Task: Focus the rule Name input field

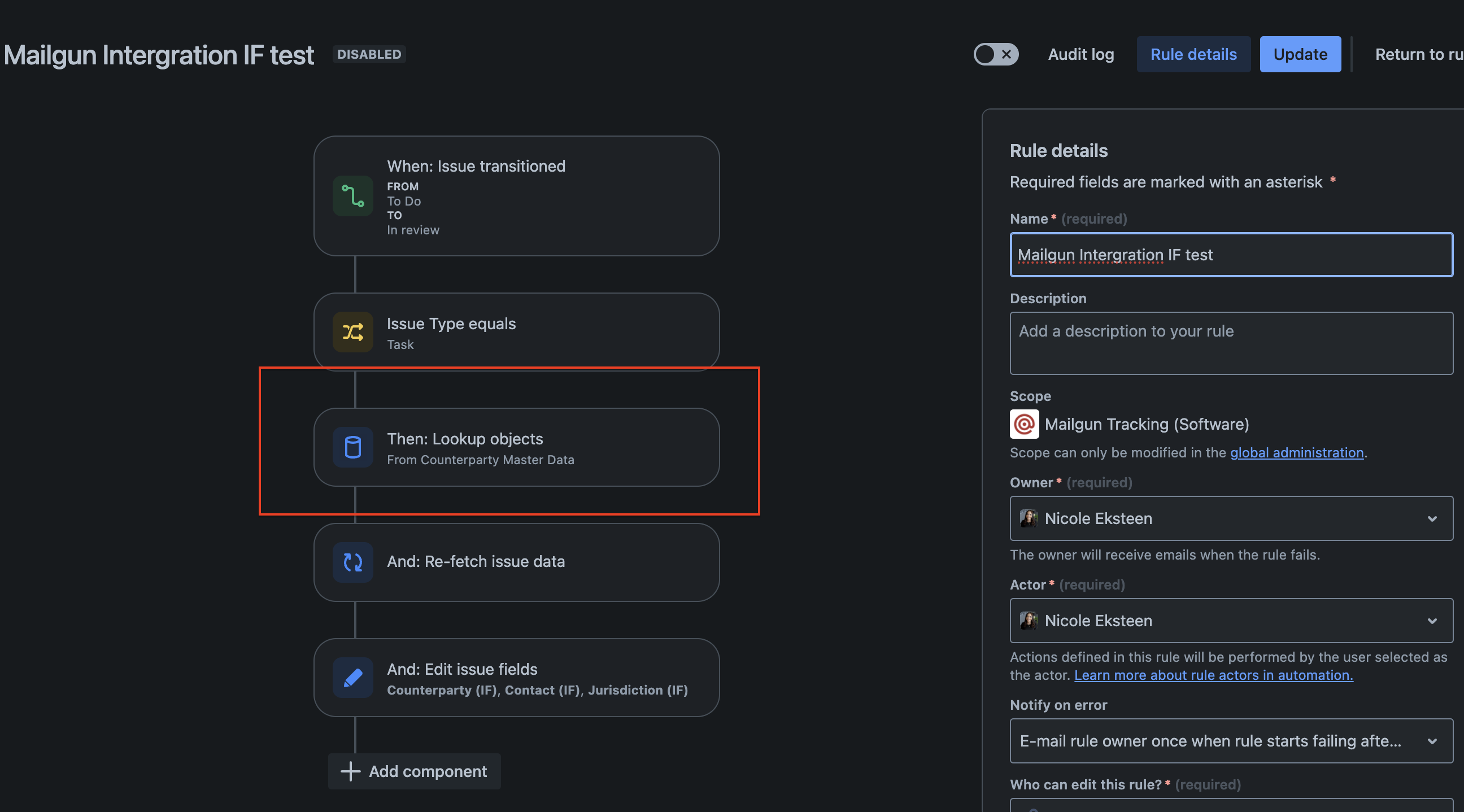Action: coord(1231,255)
